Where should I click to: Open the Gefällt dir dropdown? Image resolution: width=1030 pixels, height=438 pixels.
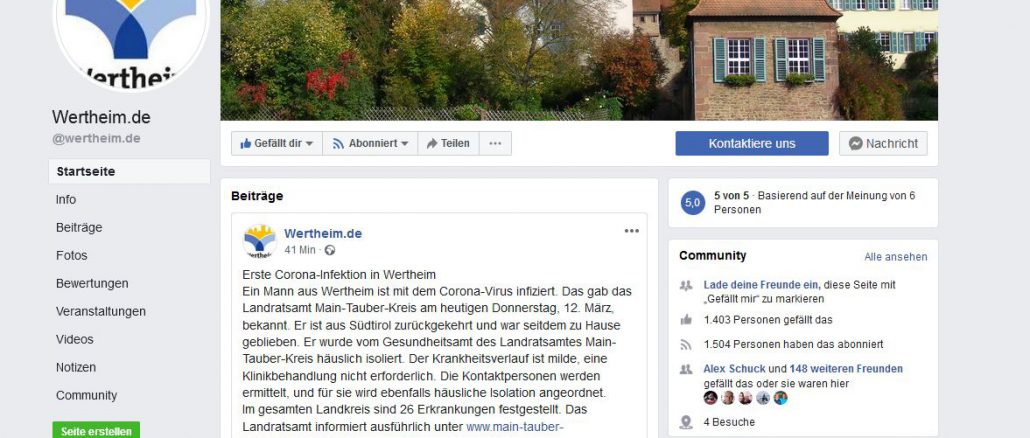[x=277, y=143]
